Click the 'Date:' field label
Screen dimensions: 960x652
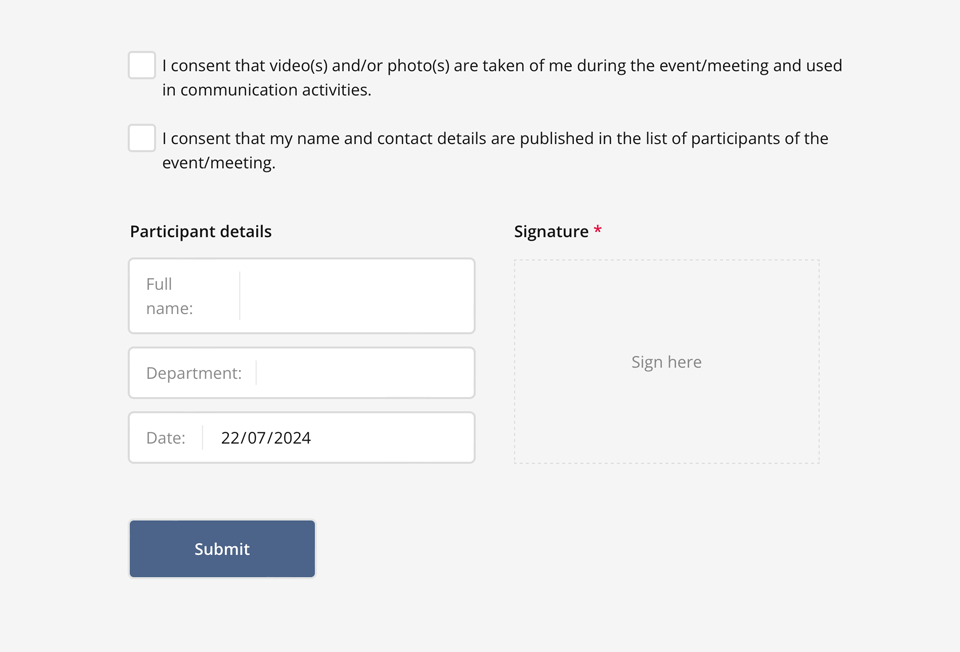[x=166, y=438]
